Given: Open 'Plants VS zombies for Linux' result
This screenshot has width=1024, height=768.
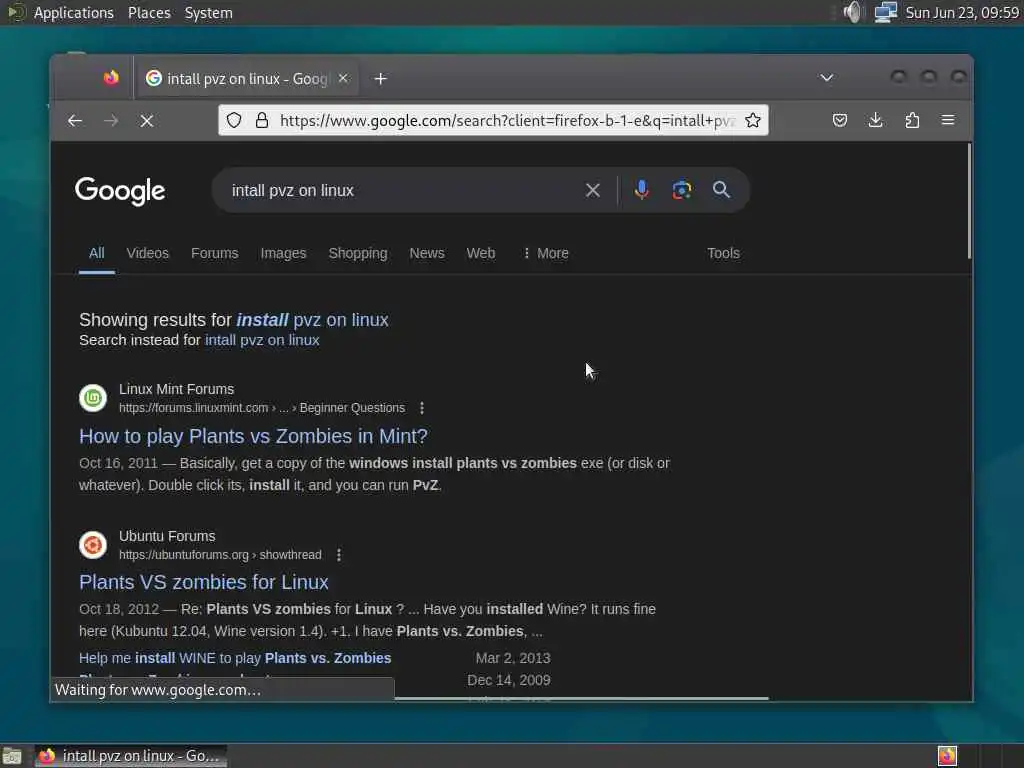Looking at the screenshot, I should [204, 583].
